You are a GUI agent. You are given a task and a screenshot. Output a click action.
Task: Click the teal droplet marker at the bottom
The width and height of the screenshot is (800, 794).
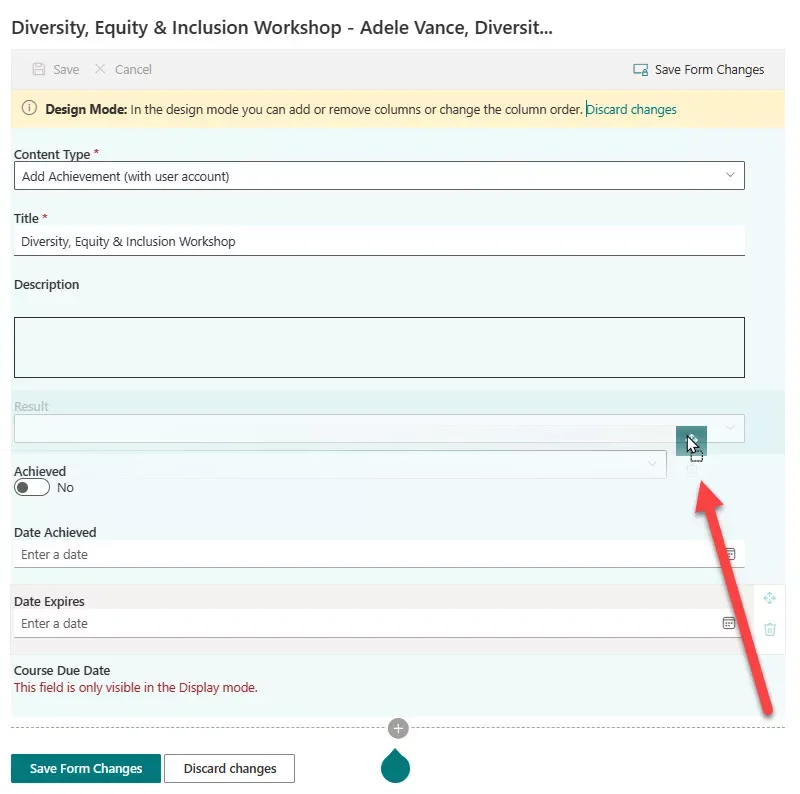click(x=396, y=766)
